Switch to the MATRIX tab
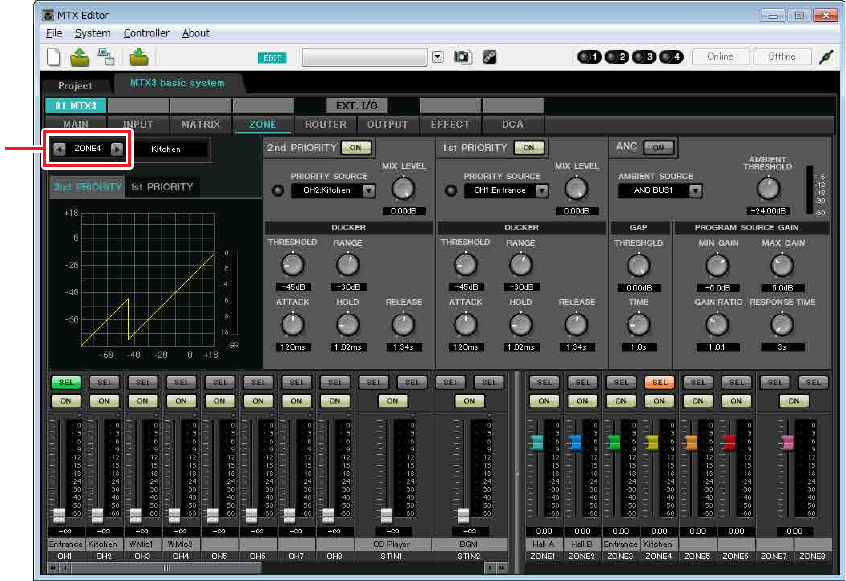The height and width of the screenshot is (581, 846). pyautogui.click(x=201, y=125)
